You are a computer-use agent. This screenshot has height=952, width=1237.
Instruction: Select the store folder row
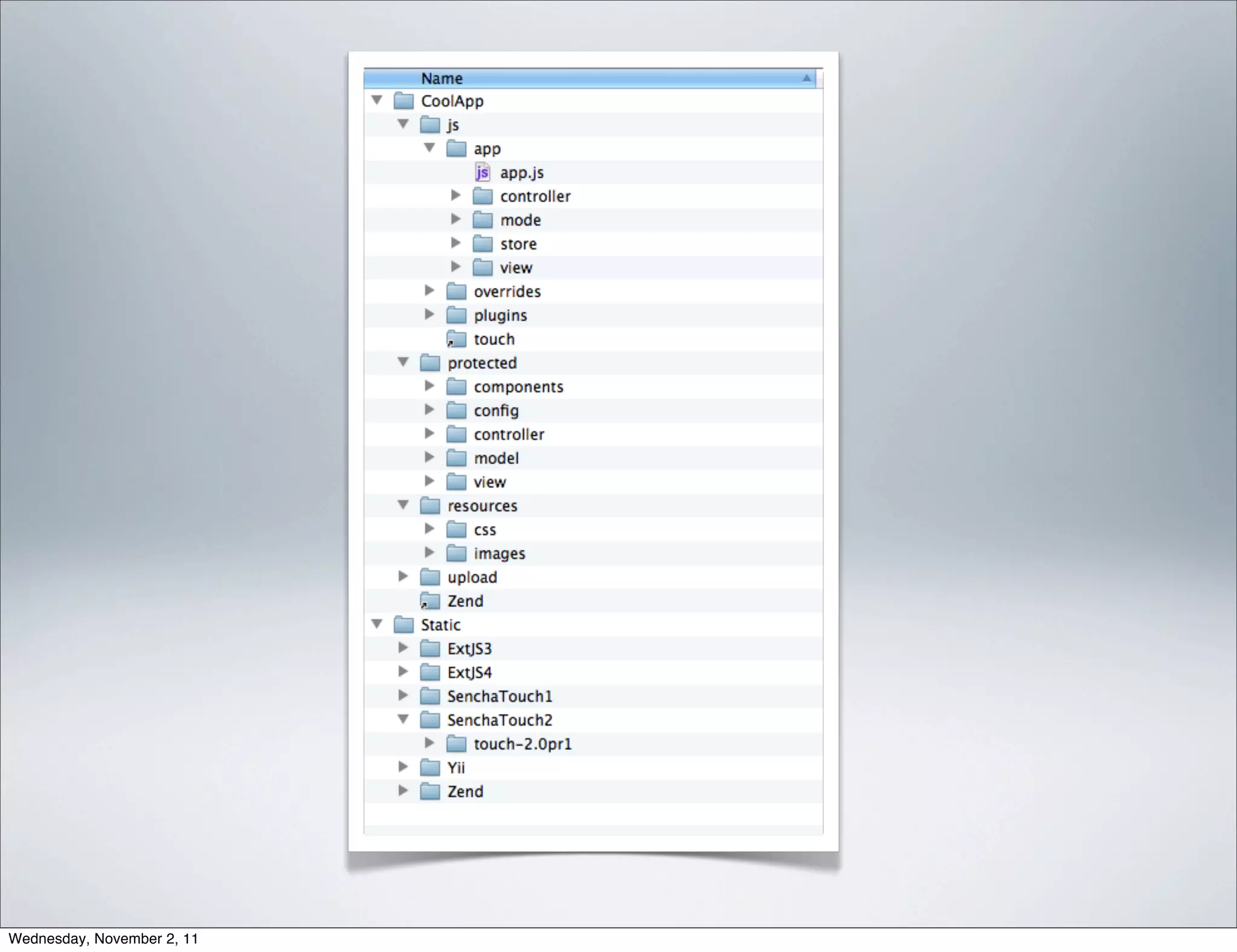518,244
